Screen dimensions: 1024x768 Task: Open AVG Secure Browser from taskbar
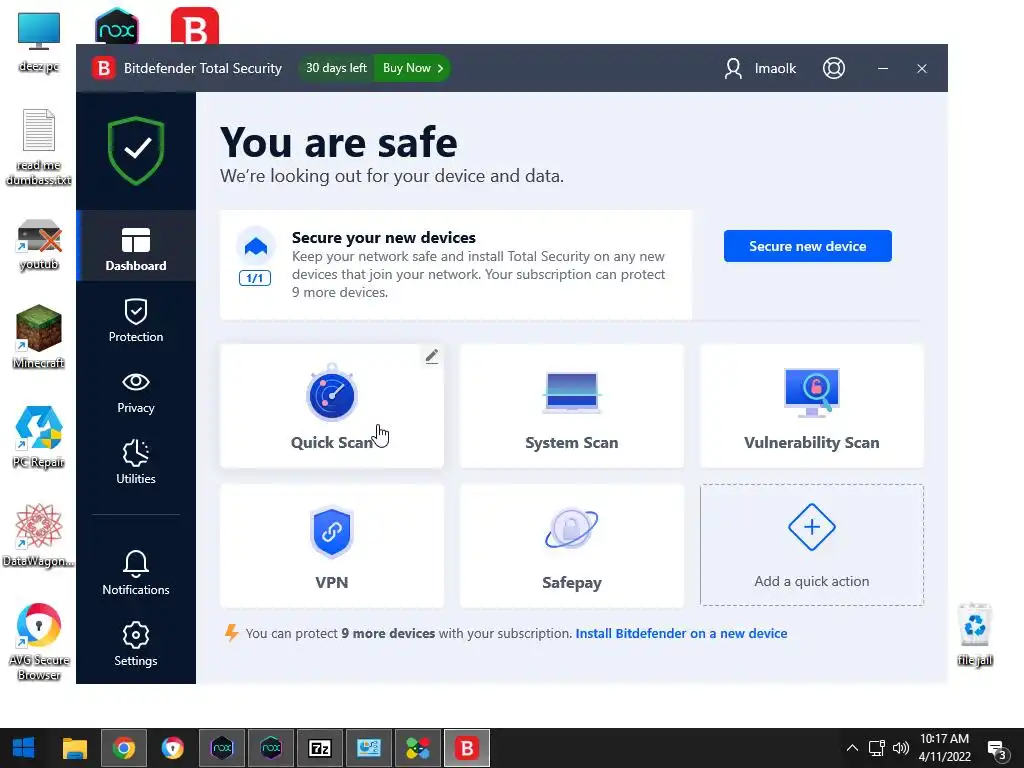point(172,748)
